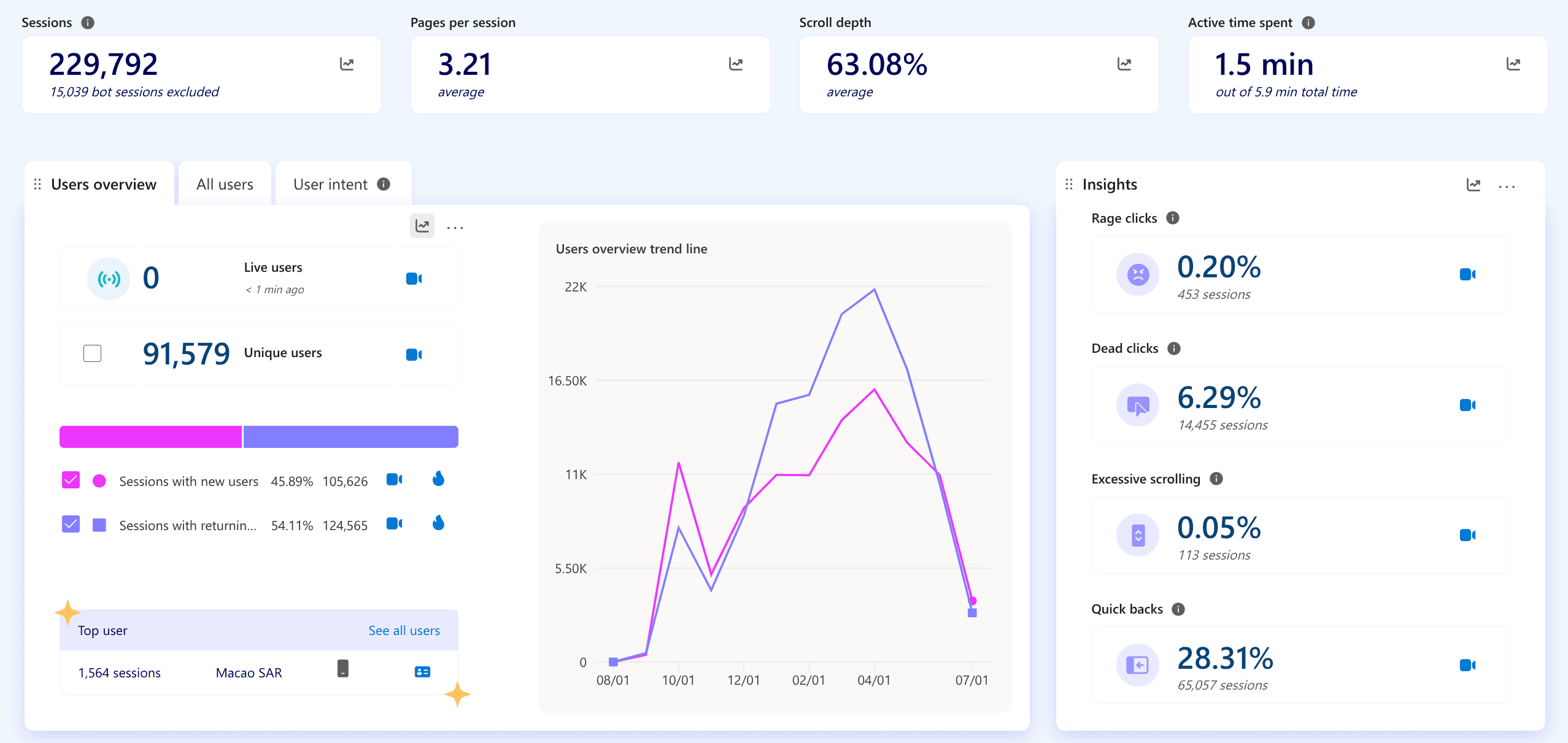This screenshot has height=743, width=1568.
Task: Switch to the All users tab
Action: pos(225,184)
